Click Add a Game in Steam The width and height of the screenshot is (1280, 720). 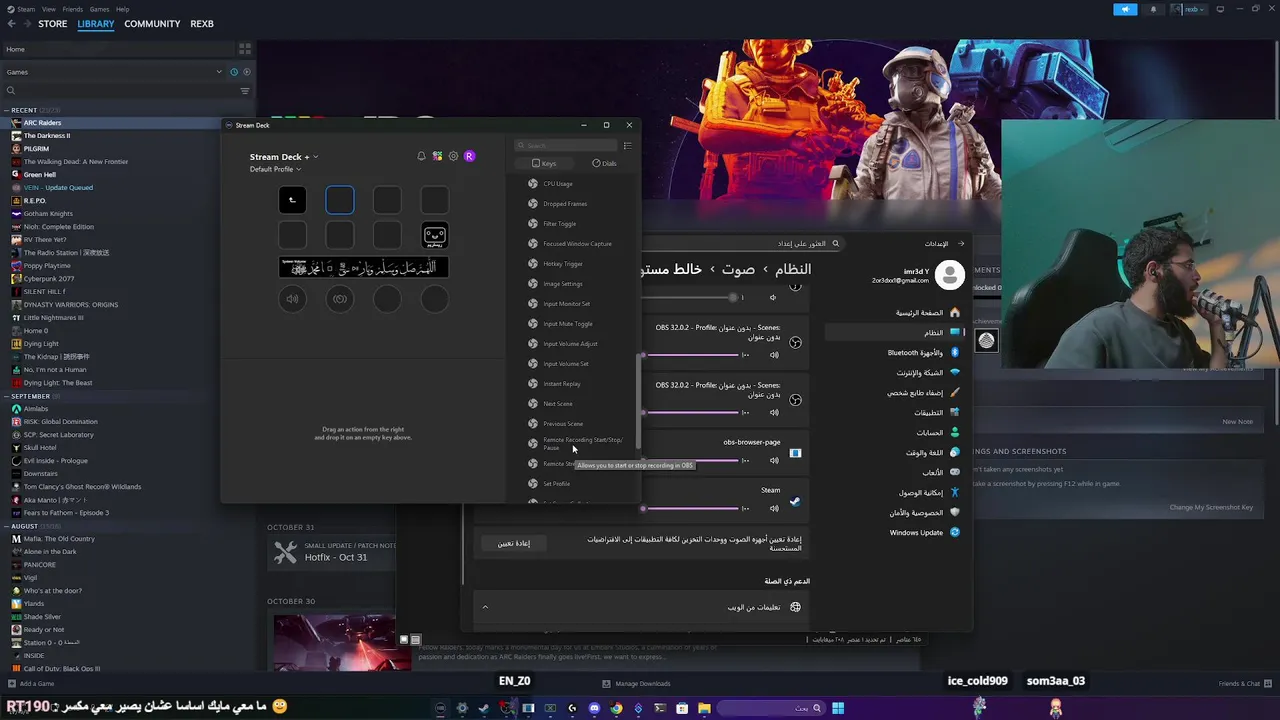click(31, 684)
